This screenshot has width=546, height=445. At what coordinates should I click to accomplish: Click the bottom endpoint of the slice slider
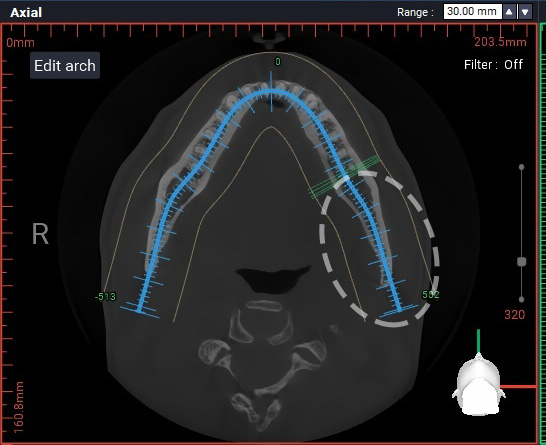pyautogui.click(x=521, y=299)
